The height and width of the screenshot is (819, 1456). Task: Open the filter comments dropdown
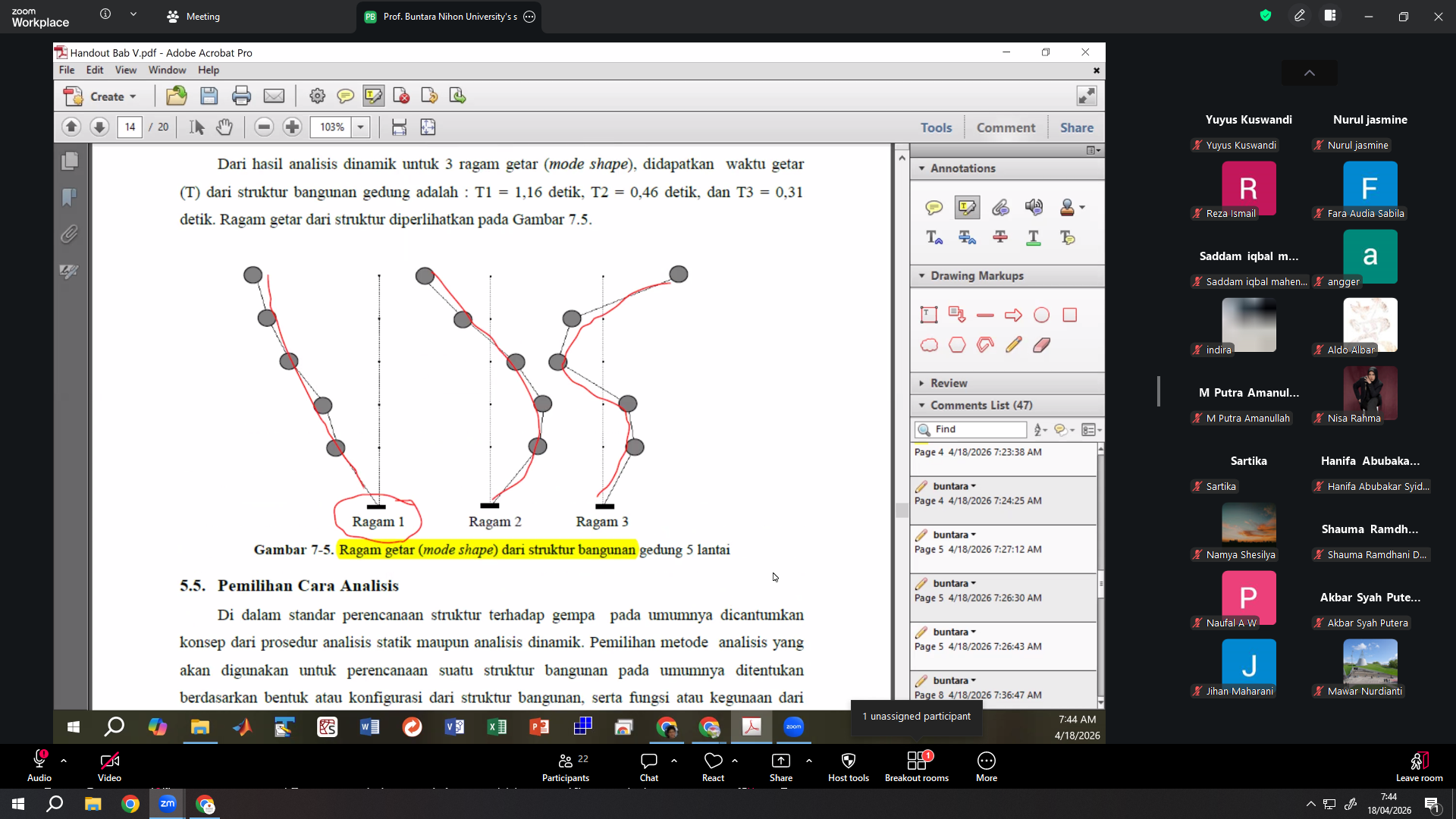(1065, 430)
